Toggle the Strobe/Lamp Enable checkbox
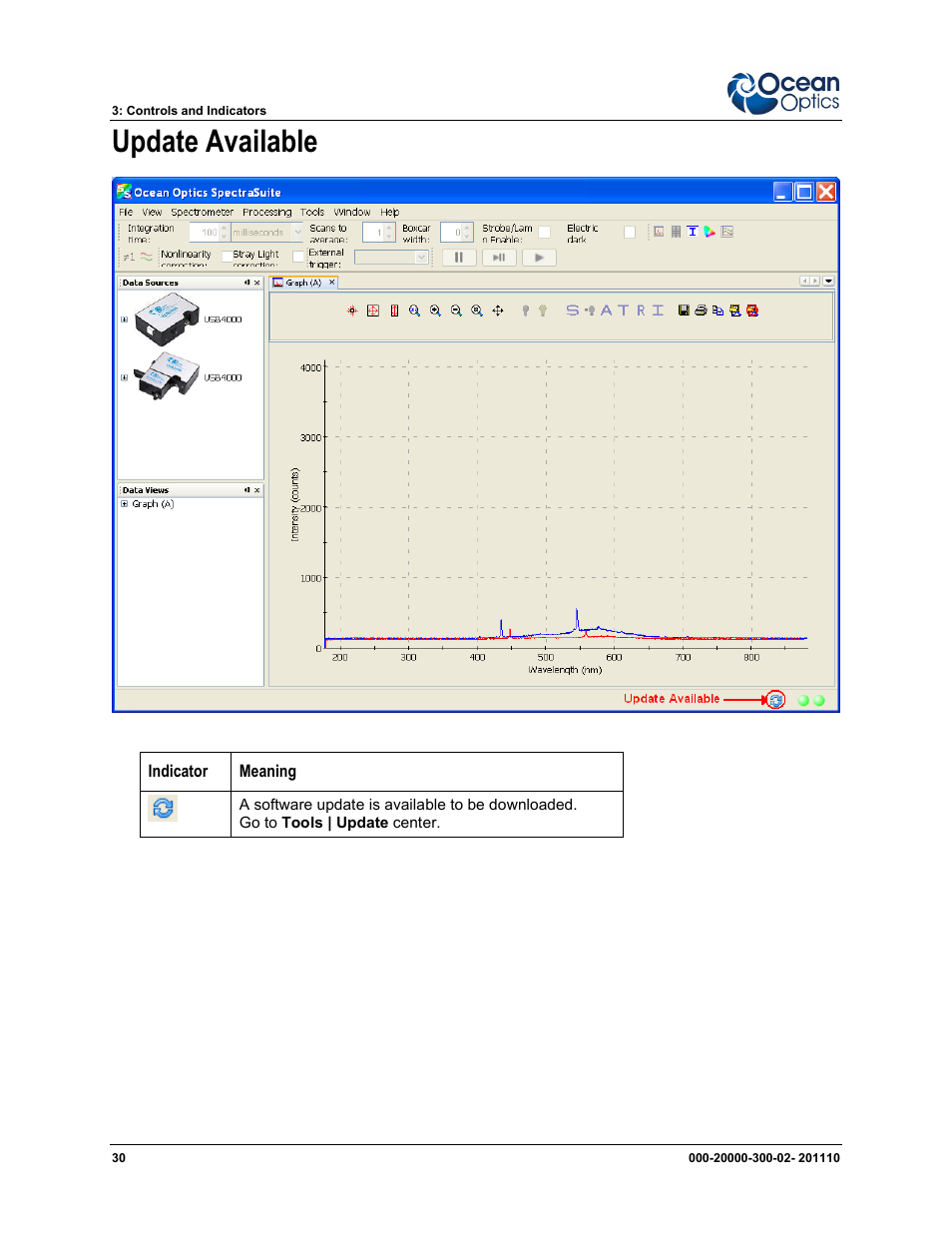 tap(545, 232)
